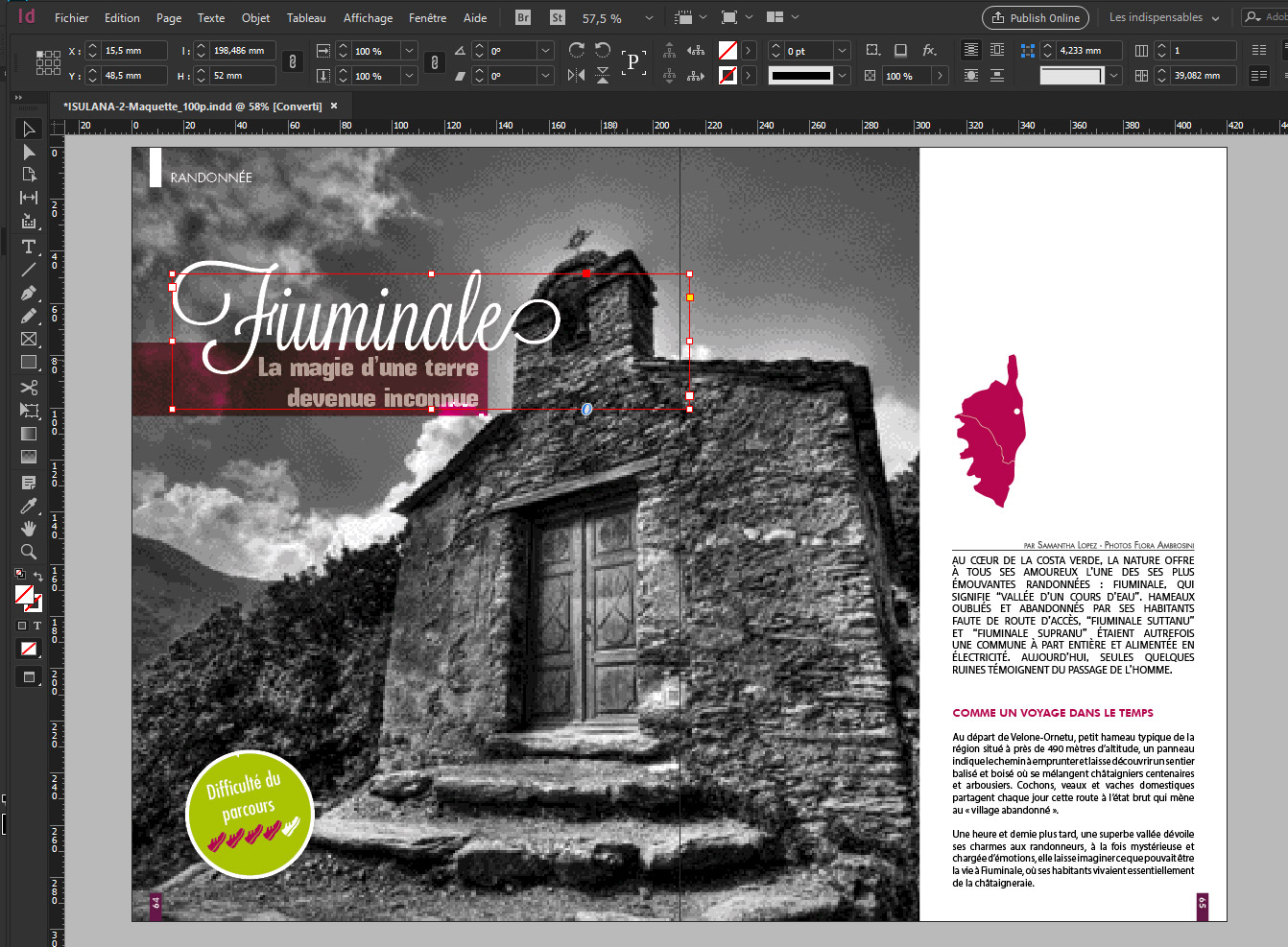Open the Objet menu
The height and width of the screenshot is (947, 1288).
coord(255,18)
